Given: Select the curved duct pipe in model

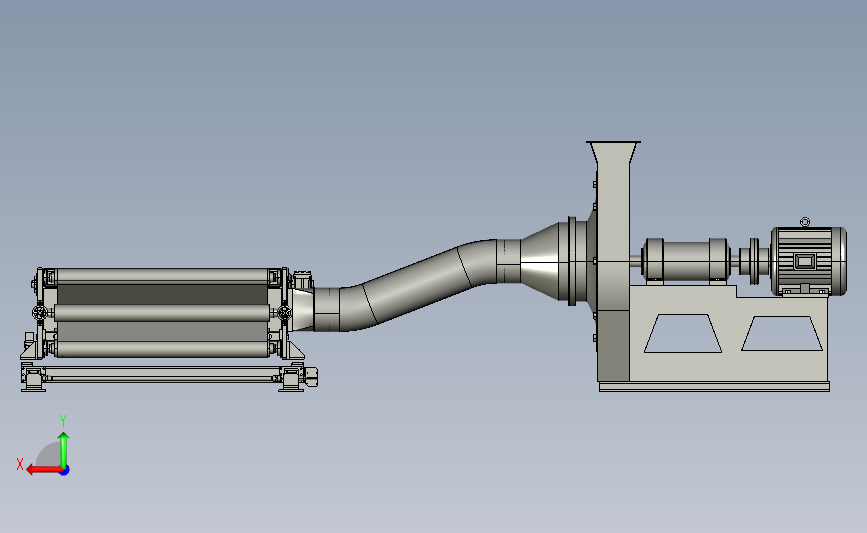Looking at the screenshot, I should pyautogui.click(x=417, y=286).
